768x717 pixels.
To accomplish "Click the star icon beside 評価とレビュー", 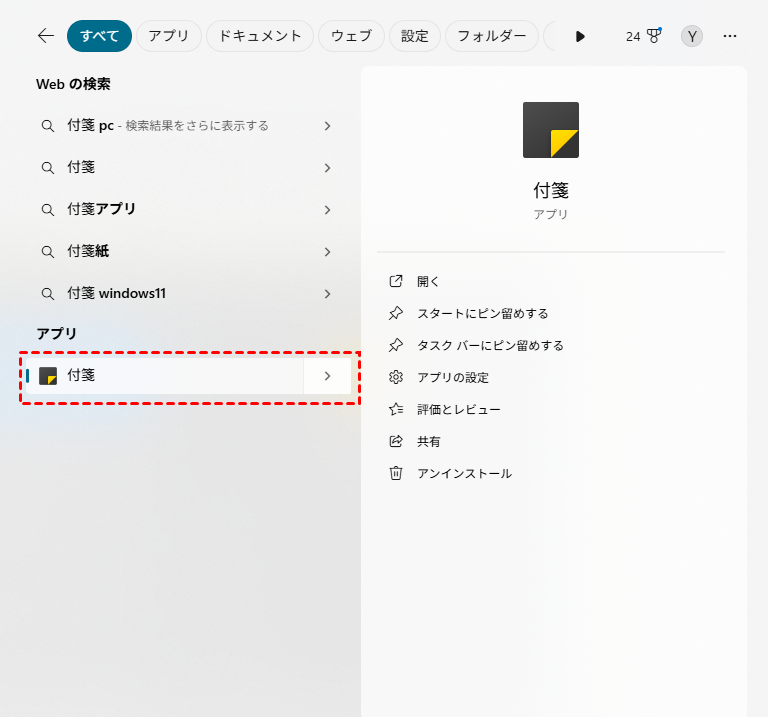I will [x=396, y=409].
